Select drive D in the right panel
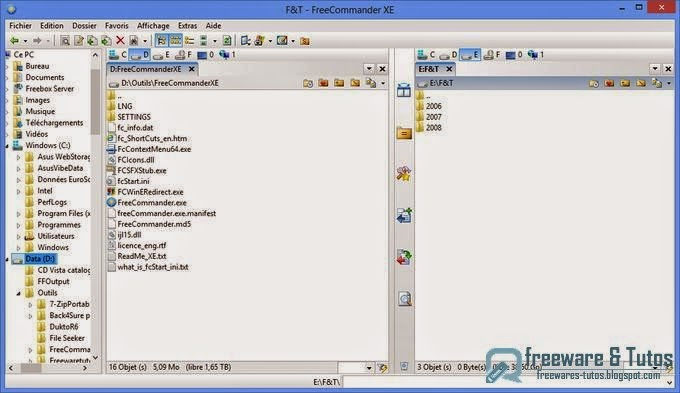The width and height of the screenshot is (680, 393). coord(448,55)
